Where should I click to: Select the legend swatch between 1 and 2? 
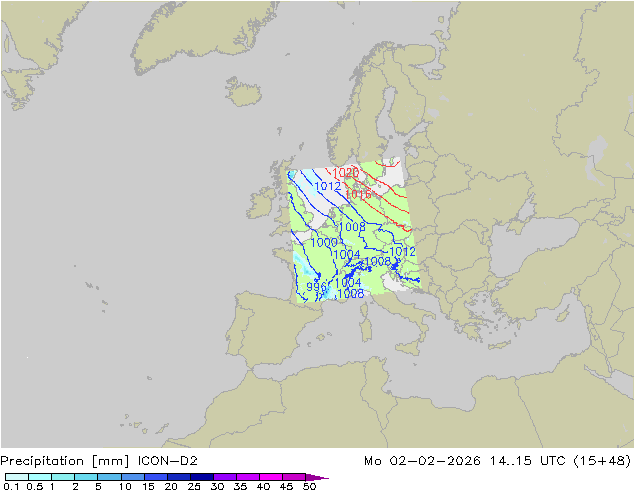click(x=63, y=477)
